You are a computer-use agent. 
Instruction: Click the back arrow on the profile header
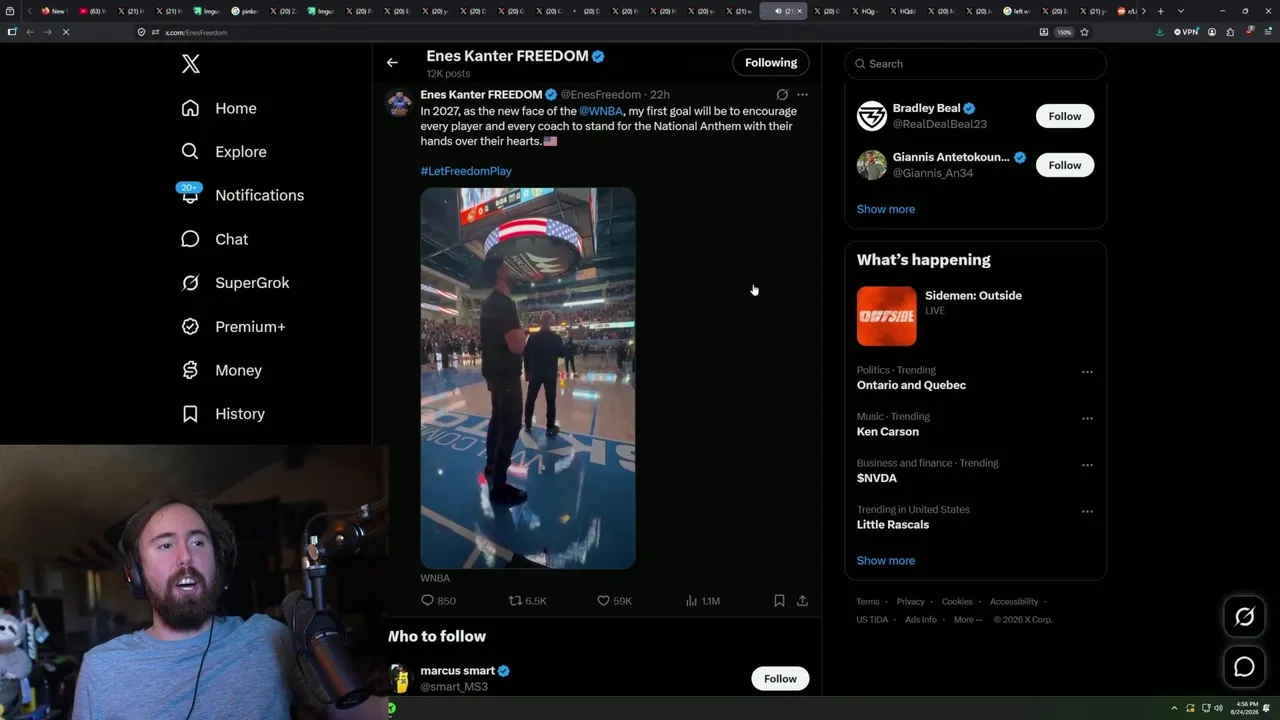pyautogui.click(x=392, y=62)
